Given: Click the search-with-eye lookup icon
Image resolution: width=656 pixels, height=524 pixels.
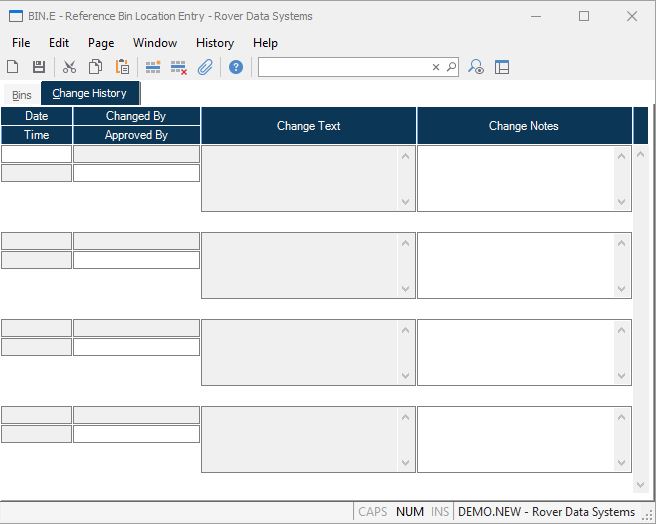Looking at the screenshot, I should (476, 67).
